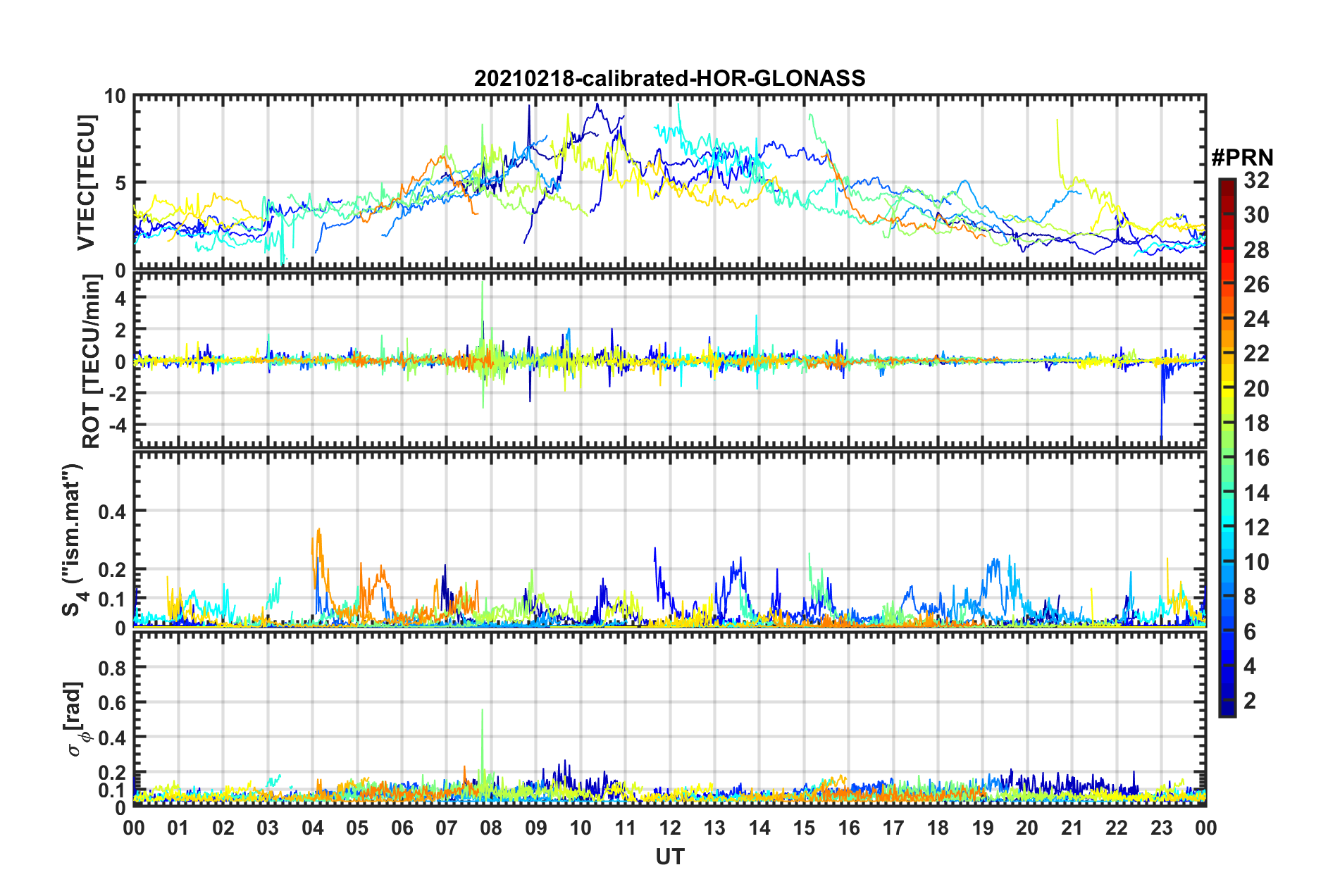1340x896 pixels.
Task: Click the colorbar tick label 32
Action: coord(1256,180)
